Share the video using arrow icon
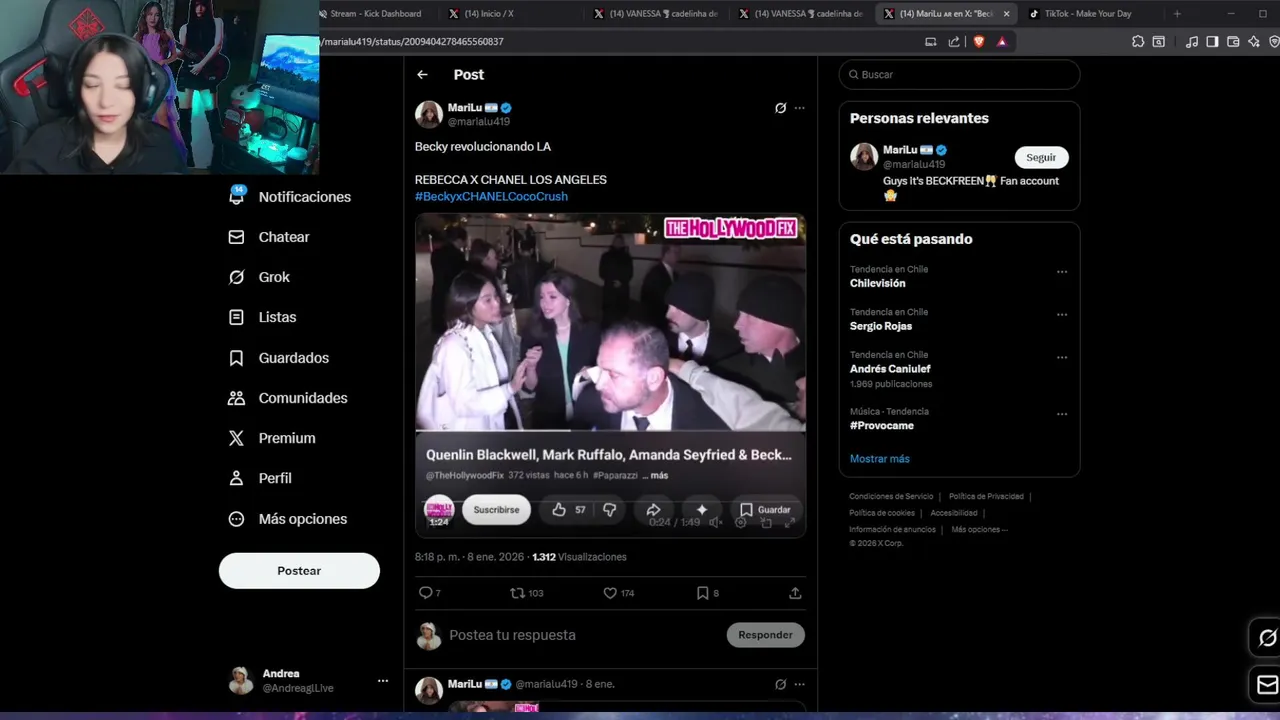Screen dimensions: 1280x720 [653, 510]
